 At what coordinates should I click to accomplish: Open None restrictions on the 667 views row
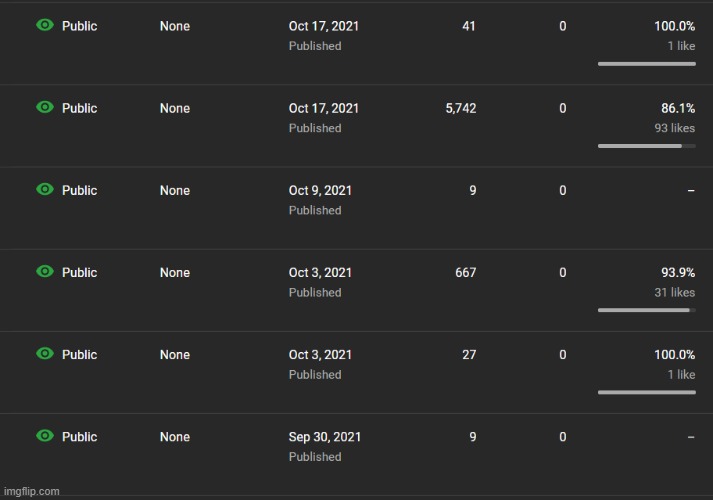tap(175, 273)
